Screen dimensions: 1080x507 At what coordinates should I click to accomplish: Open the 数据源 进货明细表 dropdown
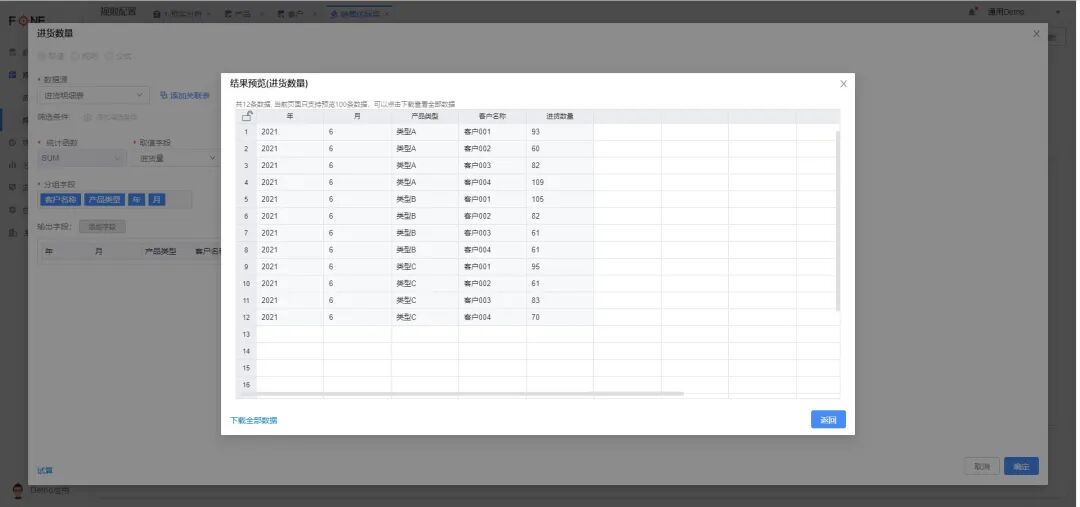coord(94,95)
